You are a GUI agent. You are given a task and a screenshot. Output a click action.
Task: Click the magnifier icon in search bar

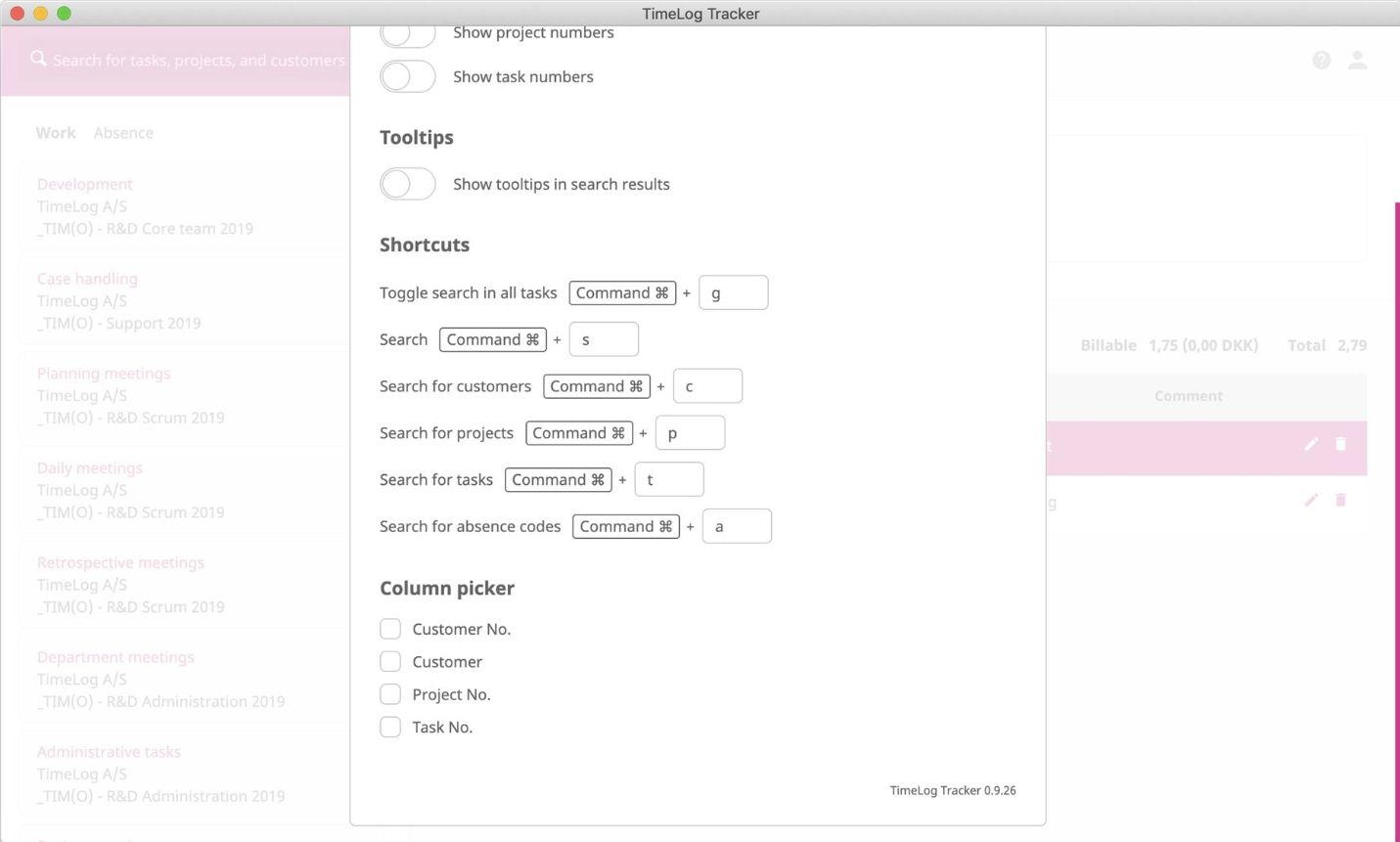[38, 60]
